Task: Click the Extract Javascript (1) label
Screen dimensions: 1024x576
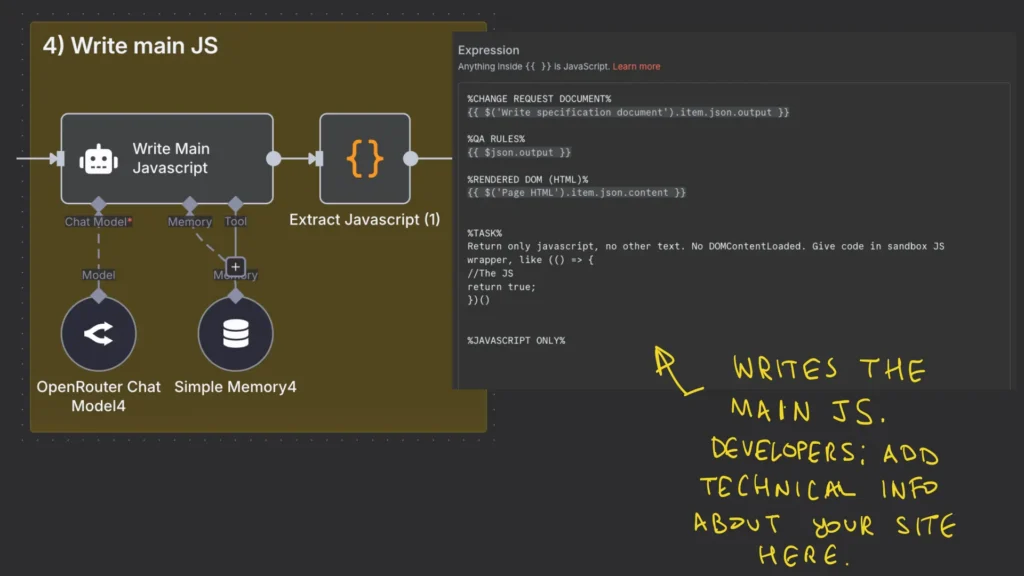Action: tap(364, 219)
